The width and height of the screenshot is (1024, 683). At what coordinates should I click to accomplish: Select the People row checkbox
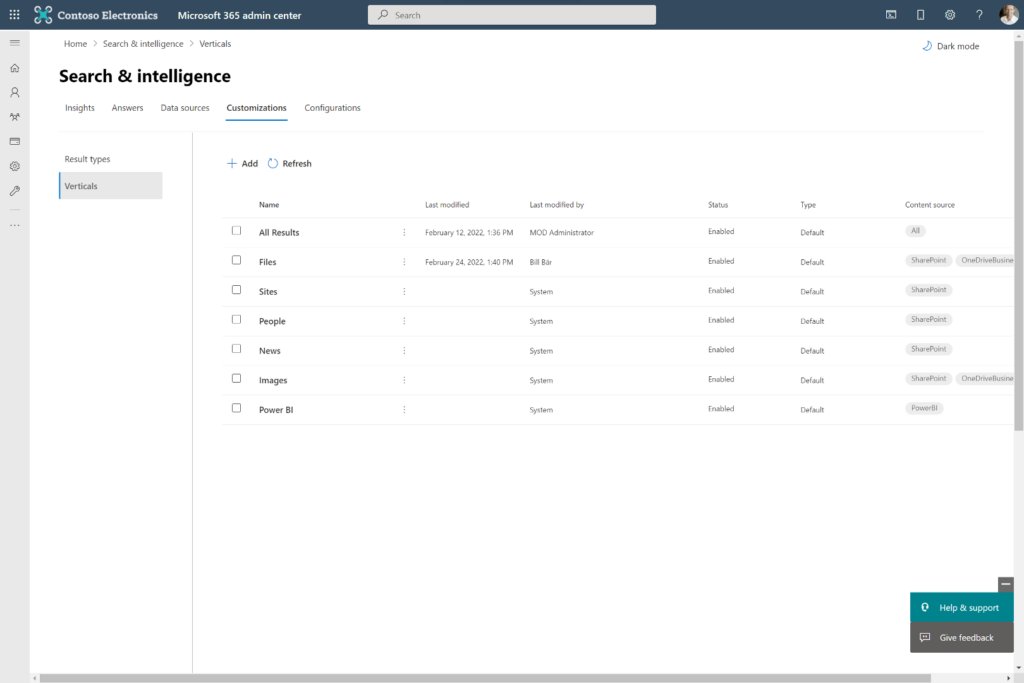[x=236, y=319]
